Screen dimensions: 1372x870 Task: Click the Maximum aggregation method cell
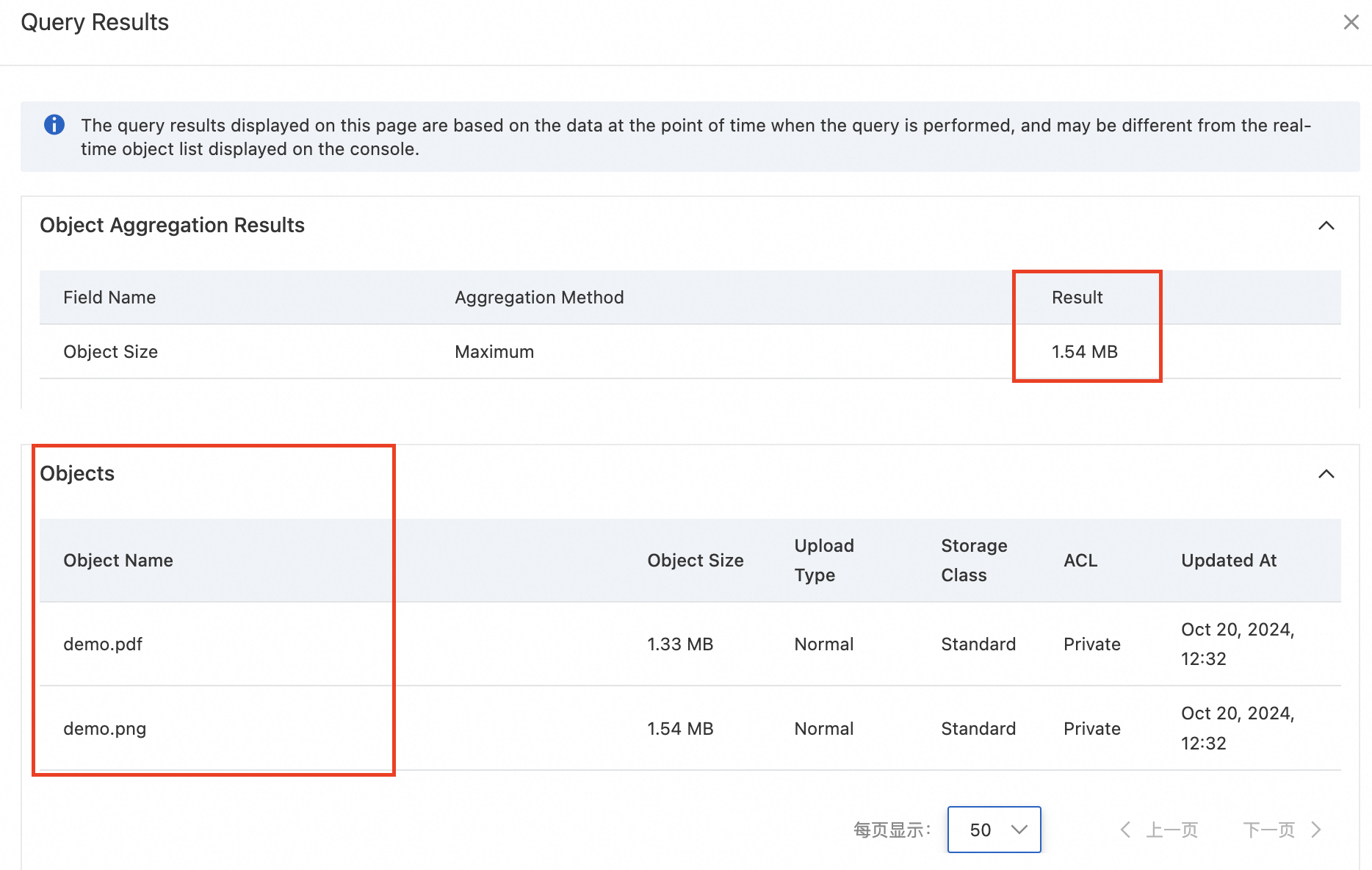(494, 352)
